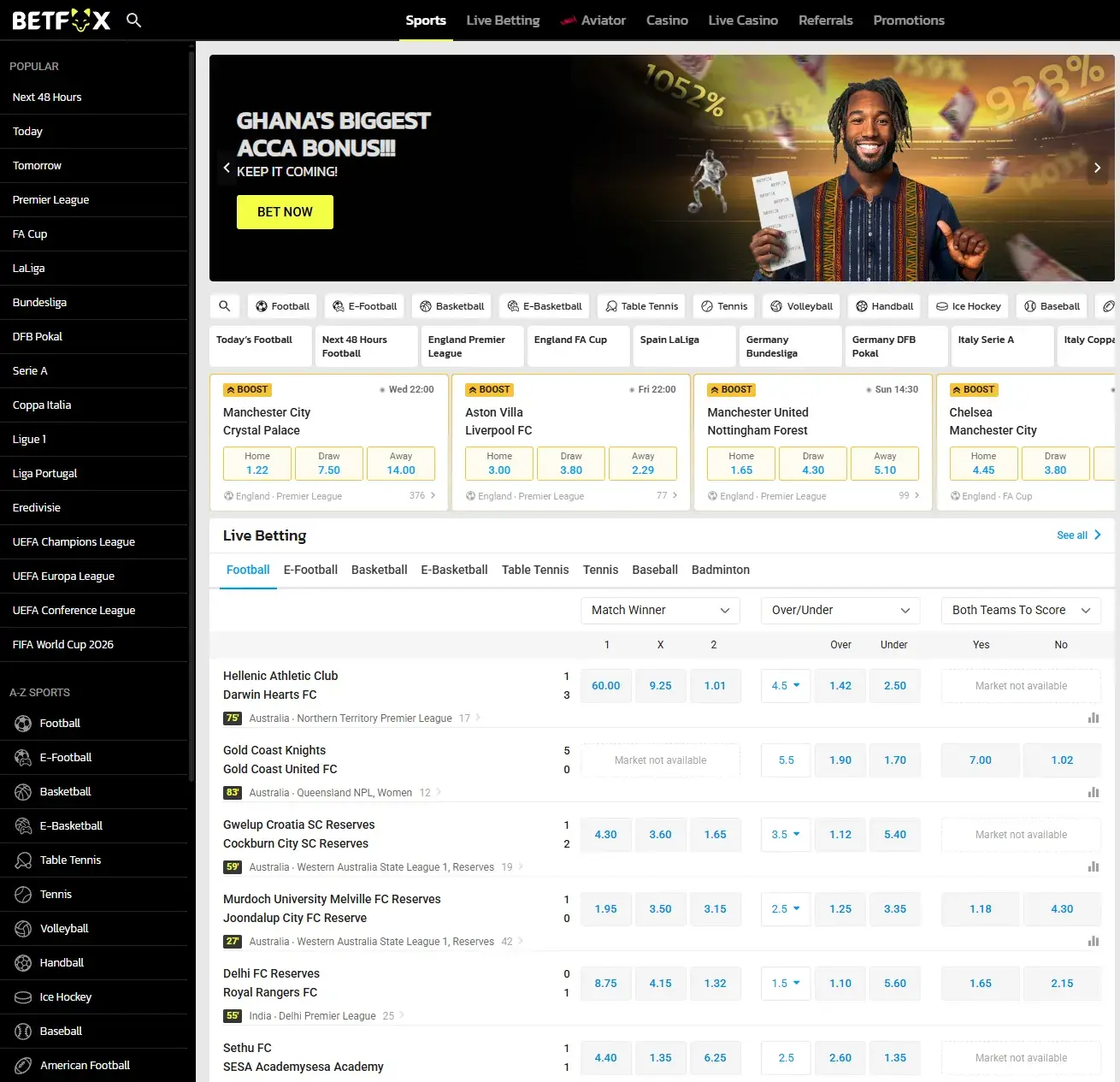Switch to Badminton live betting tab
Screen dimensions: 1120x1082
[x=721, y=570]
